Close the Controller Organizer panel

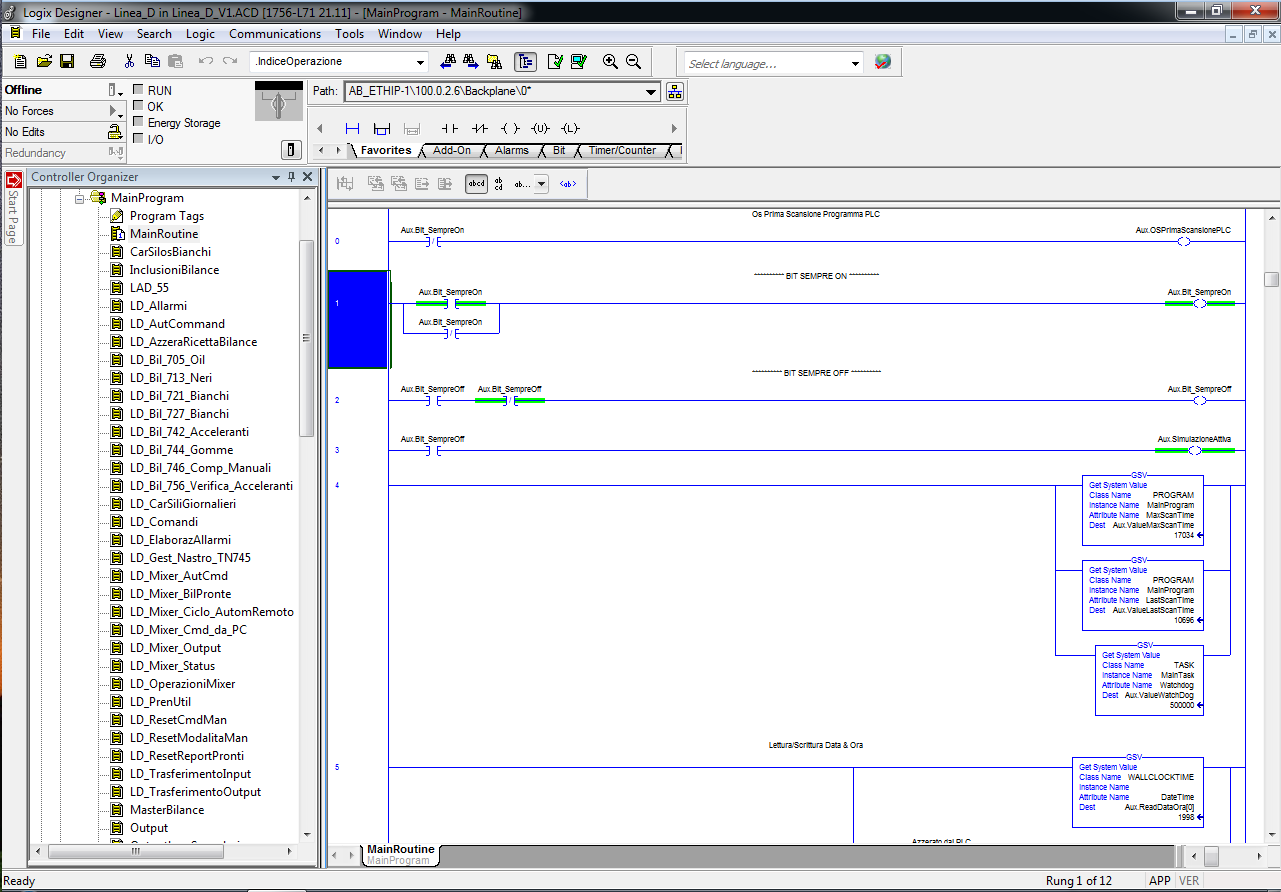pos(308,177)
